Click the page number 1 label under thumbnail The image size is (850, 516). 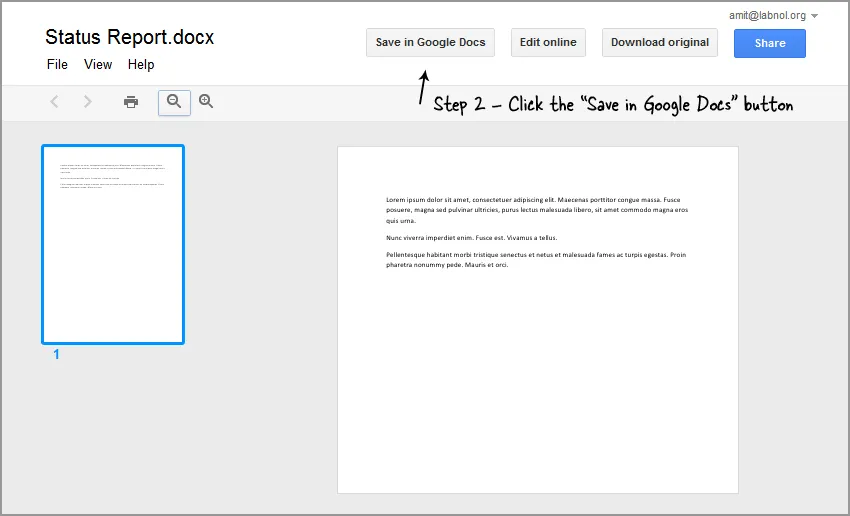click(56, 354)
